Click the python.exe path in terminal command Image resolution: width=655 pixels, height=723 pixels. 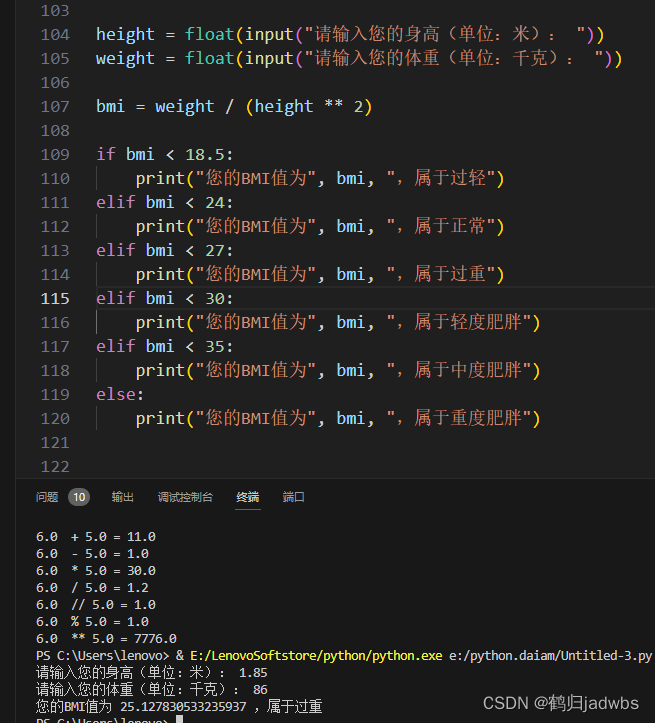click(316, 656)
